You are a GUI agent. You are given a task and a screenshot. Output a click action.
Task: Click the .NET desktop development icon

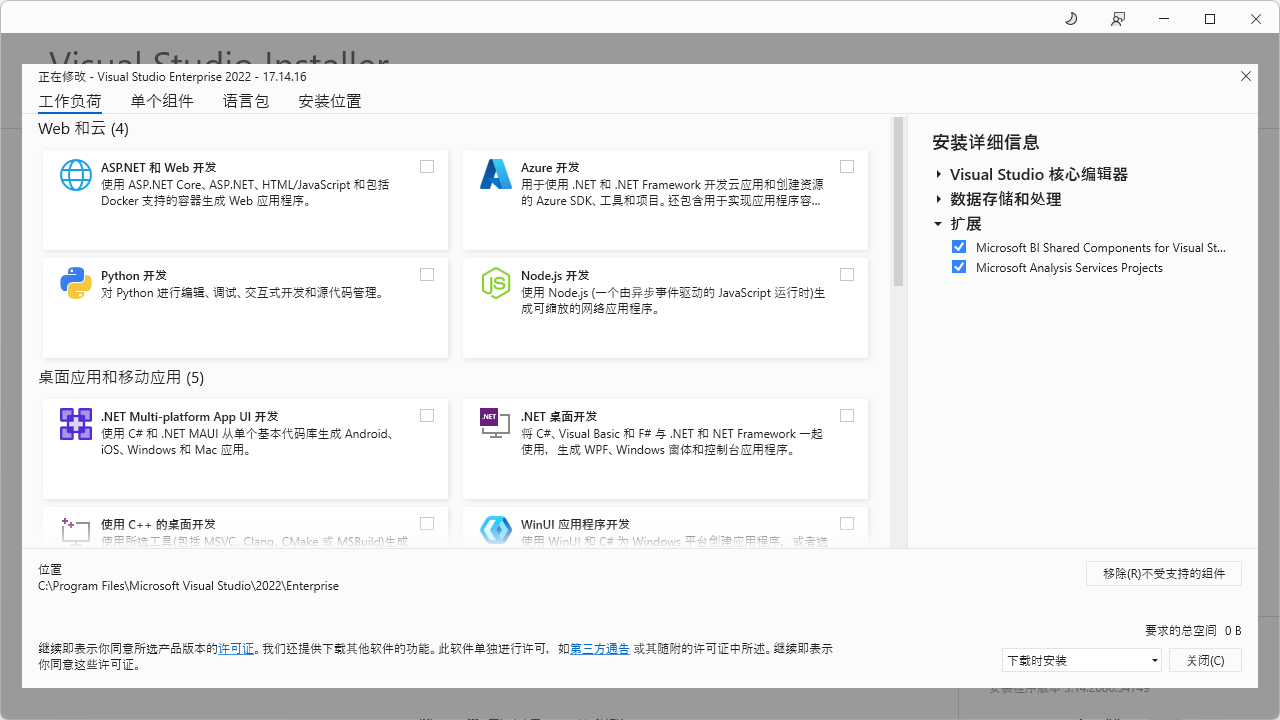(496, 424)
